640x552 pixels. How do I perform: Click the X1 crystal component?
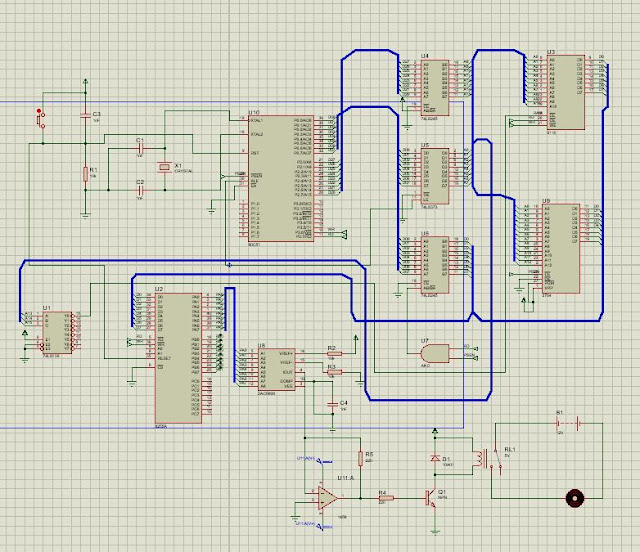(164, 167)
